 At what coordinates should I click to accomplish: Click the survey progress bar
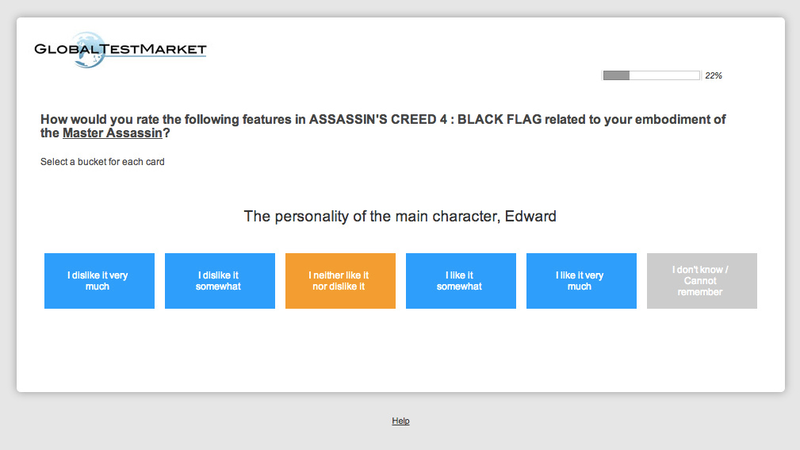tap(651, 76)
